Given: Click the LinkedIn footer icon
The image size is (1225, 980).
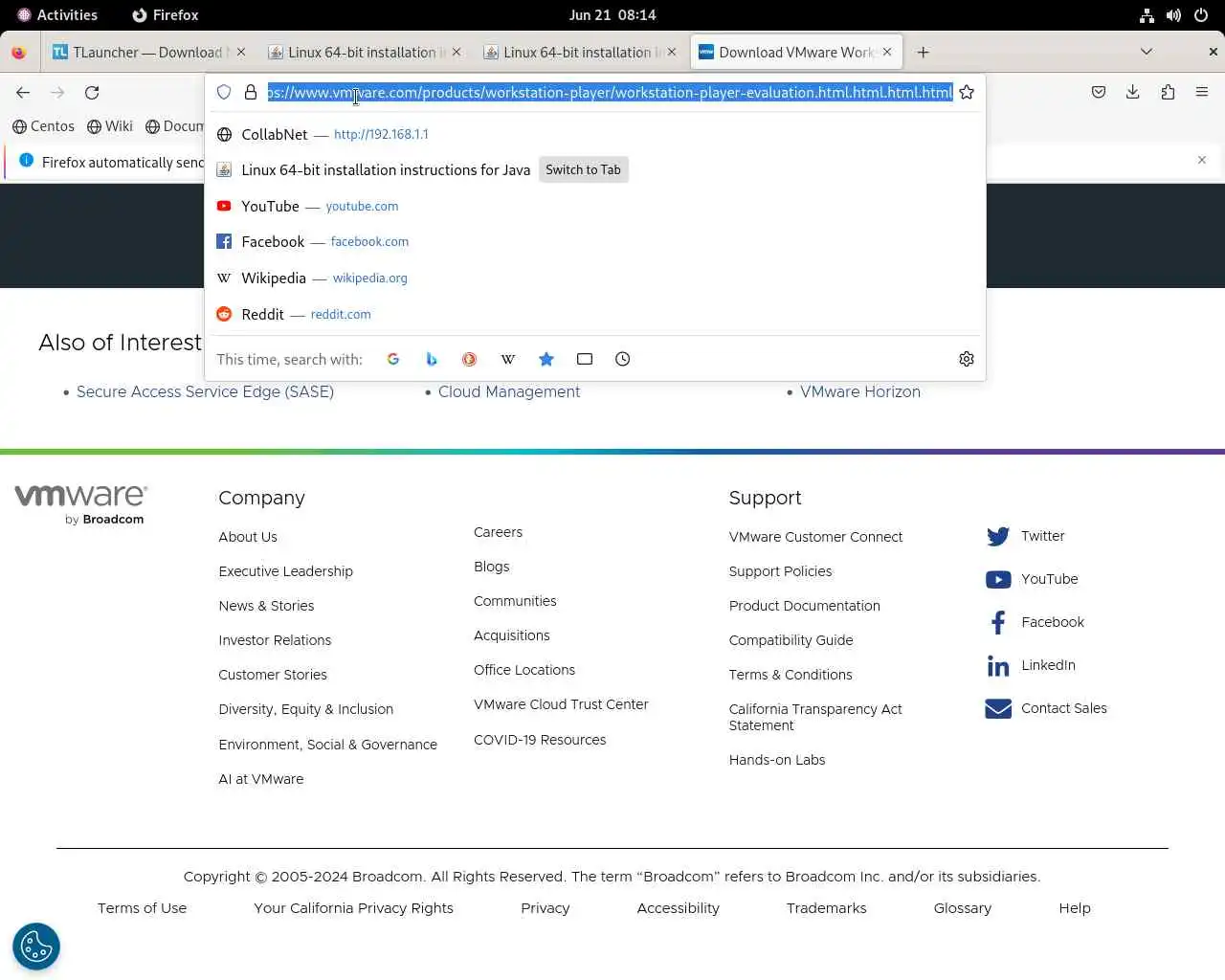Looking at the screenshot, I should (998, 665).
